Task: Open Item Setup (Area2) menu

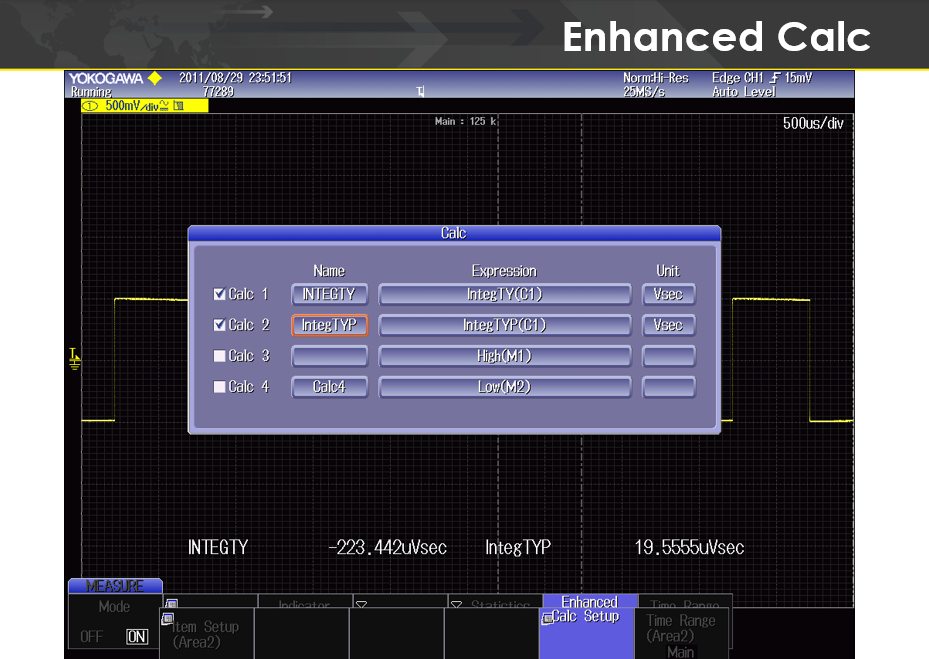Action: [x=205, y=633]
